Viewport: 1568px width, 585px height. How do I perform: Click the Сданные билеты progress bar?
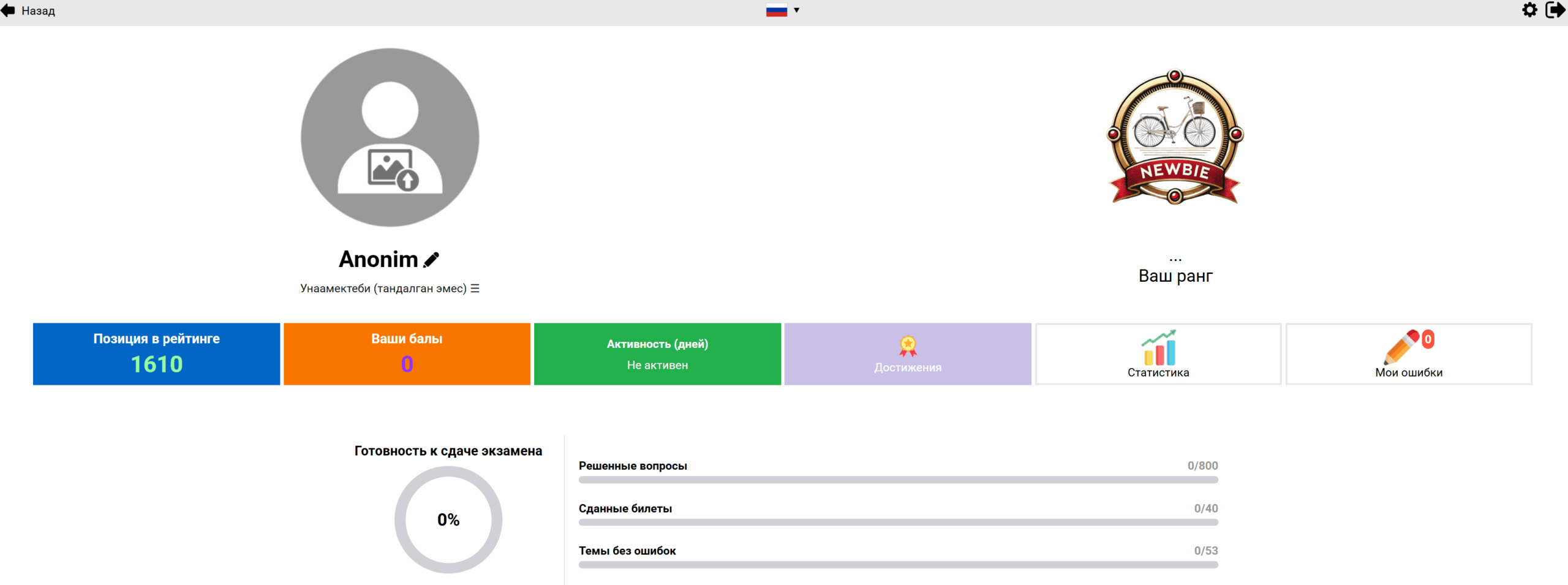pos(898,523)
